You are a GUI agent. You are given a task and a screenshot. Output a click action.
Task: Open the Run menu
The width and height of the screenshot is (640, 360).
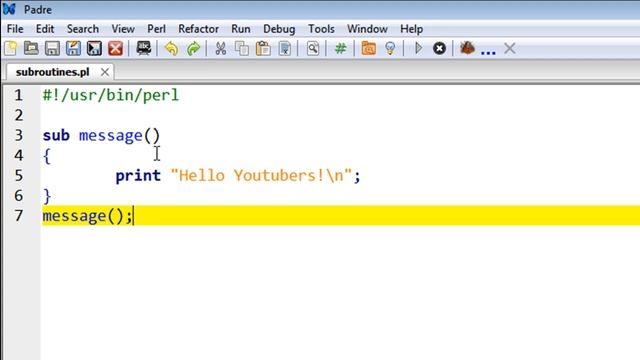tap(241, 29)
